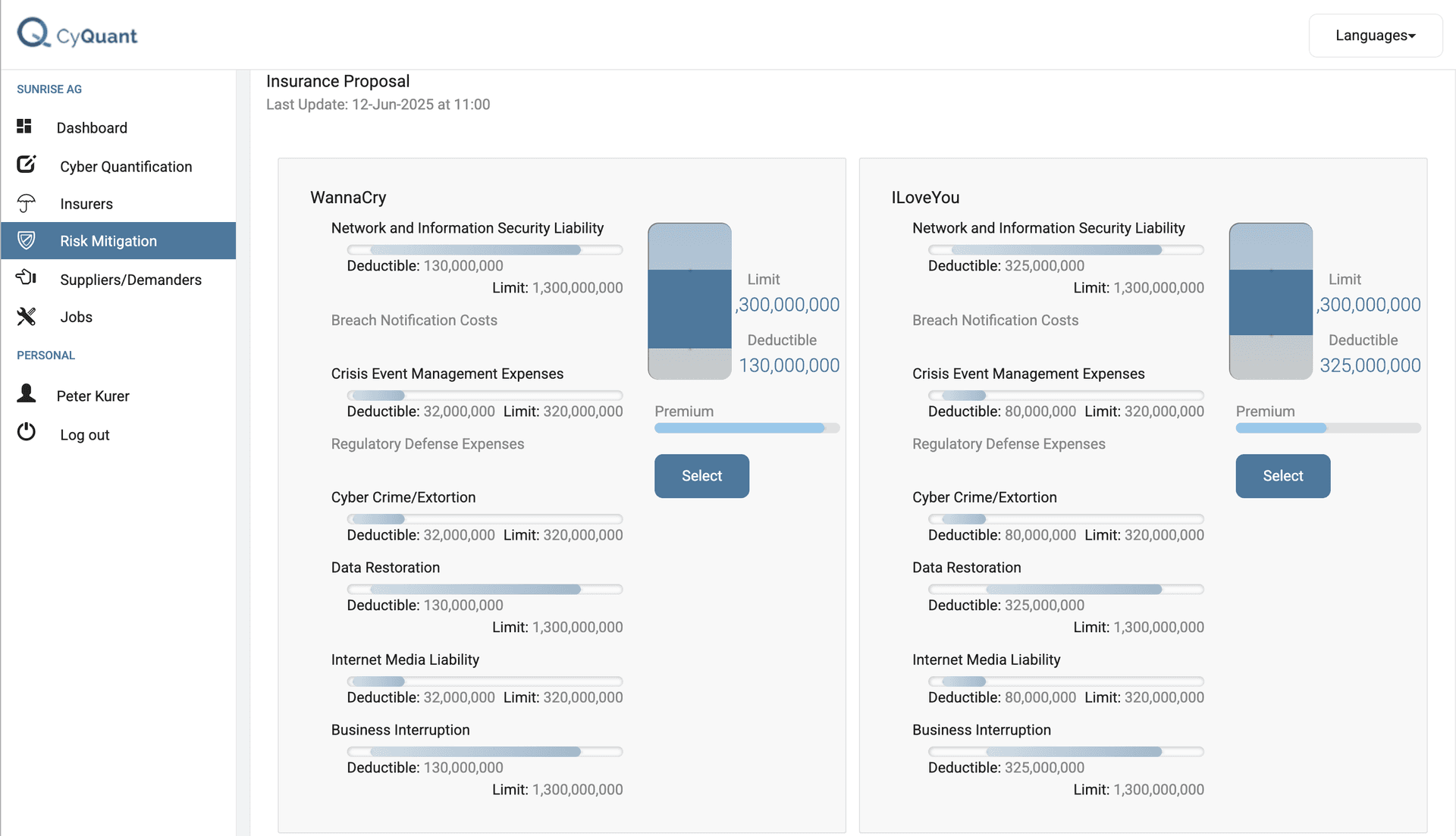Screen dimensions: 1456x836
Task: Click the Suppliers/Demanders pointing hand icon
Action: point(27,277)
